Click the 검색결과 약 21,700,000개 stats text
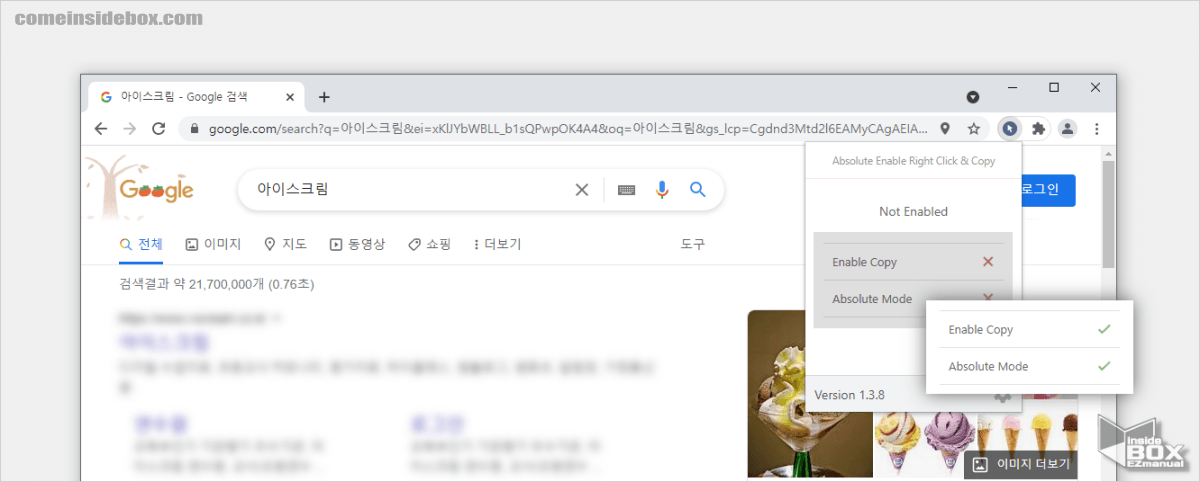The width and height of the screenshot is (1200, 482). pos(216,284)
